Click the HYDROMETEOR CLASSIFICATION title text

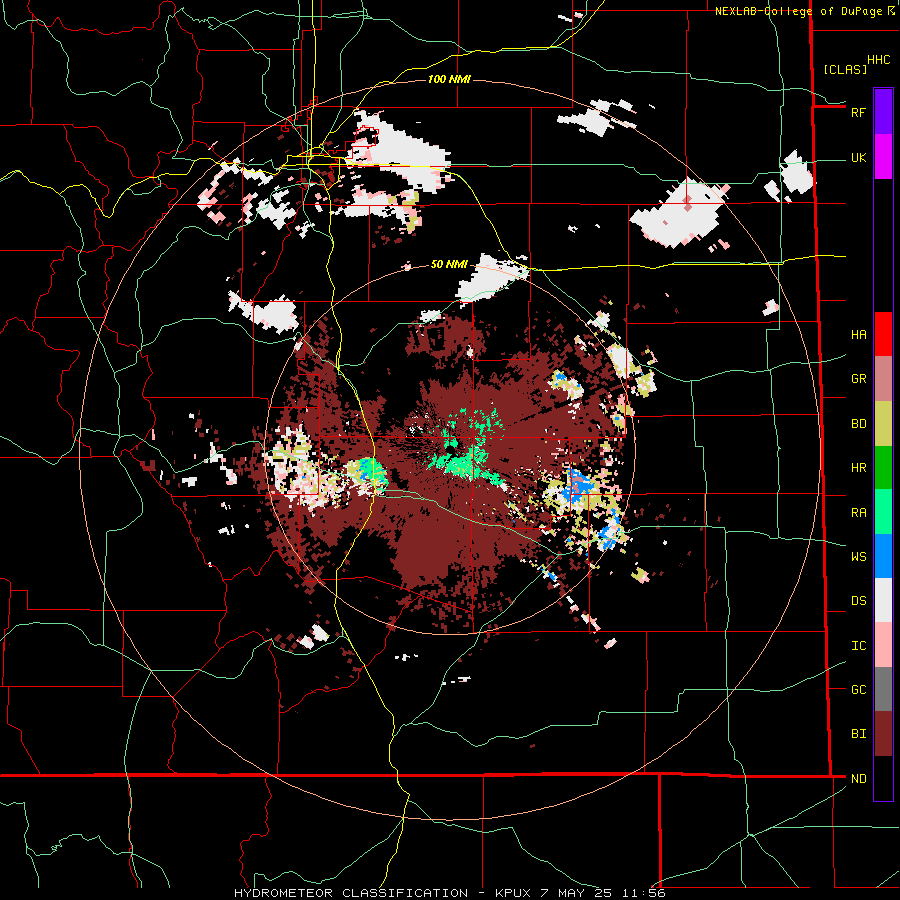click(x=351, y=893)
